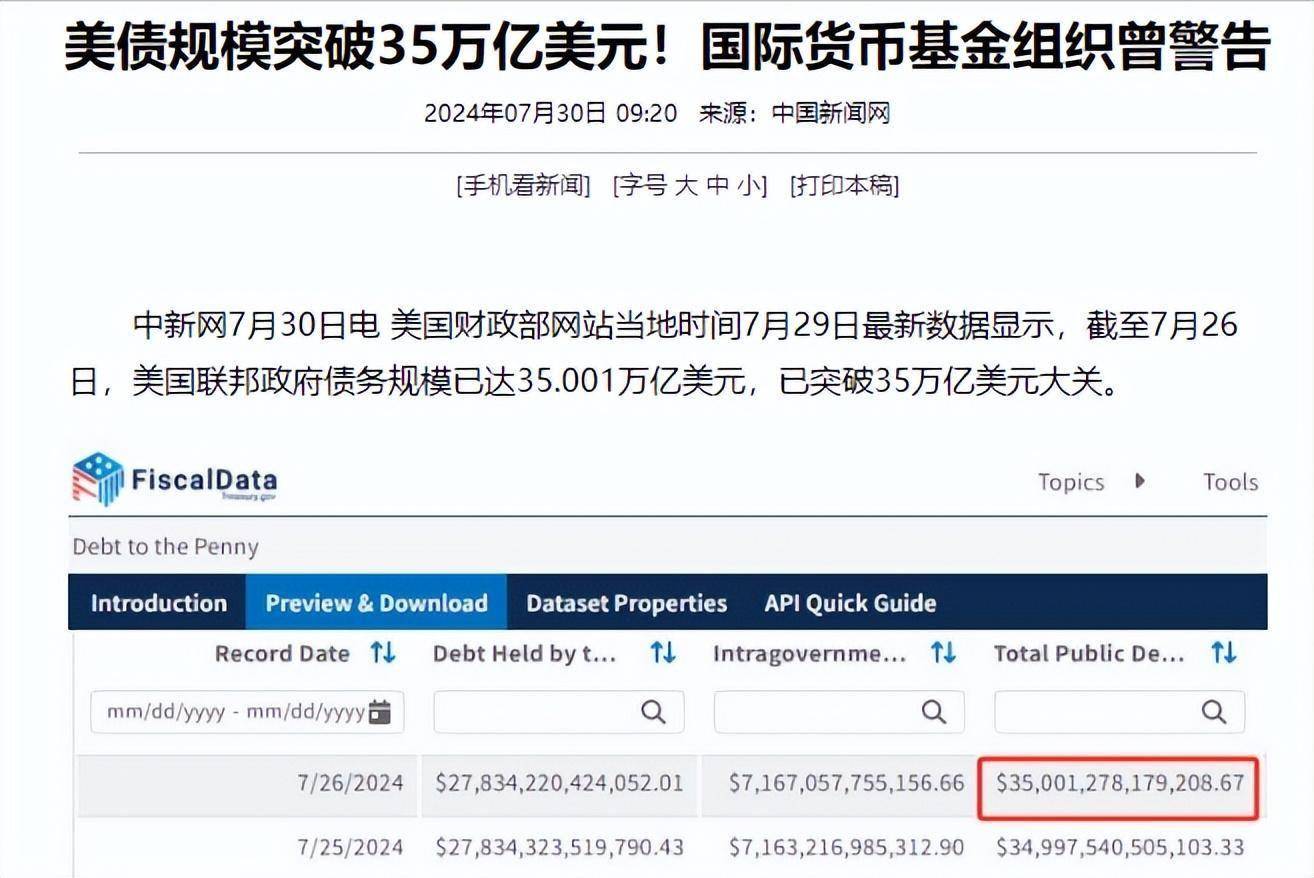Switch to the API Quick Guide tab
1314x878 pixels.
849,602
